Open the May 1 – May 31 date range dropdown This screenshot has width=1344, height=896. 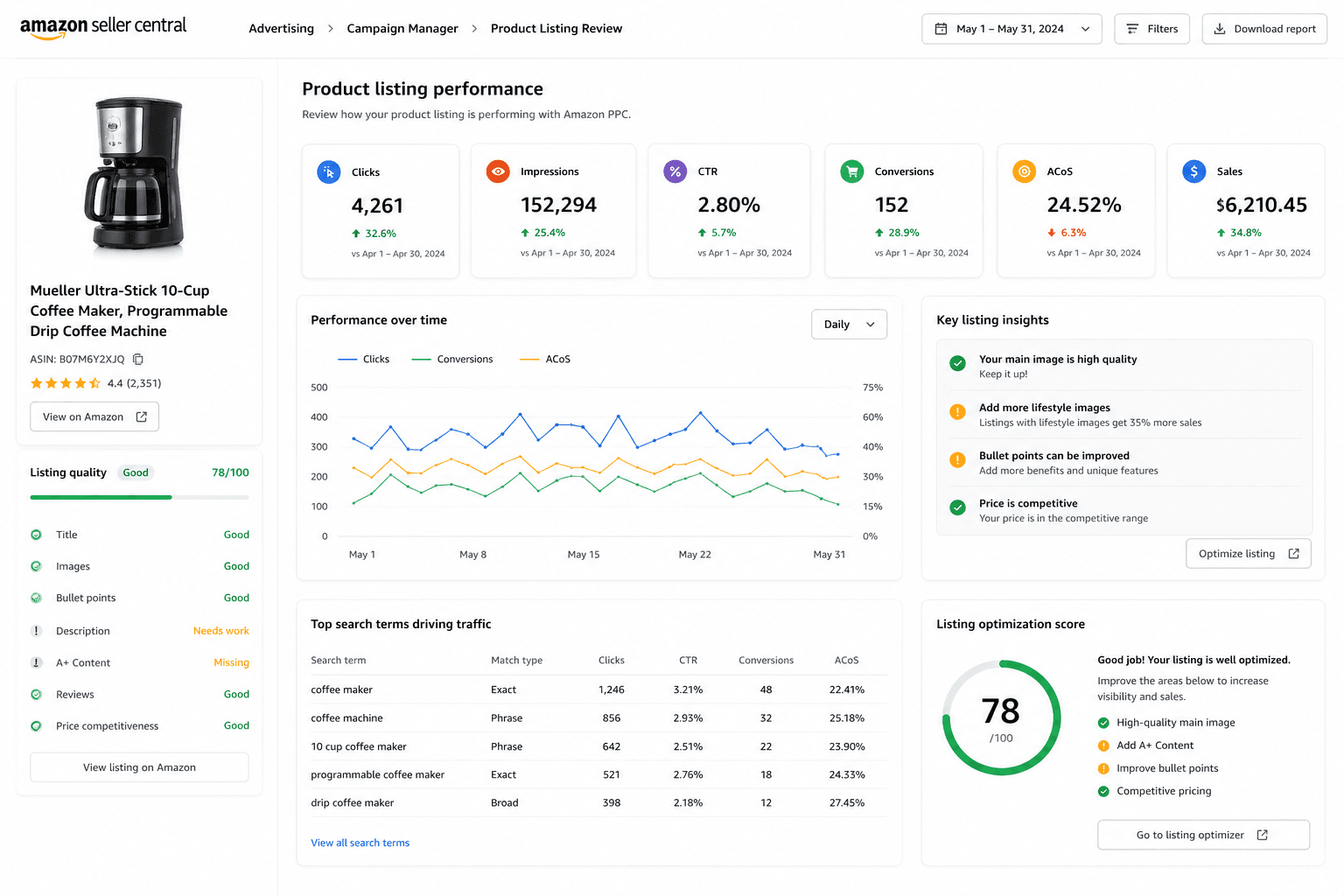click(1011, 29)
